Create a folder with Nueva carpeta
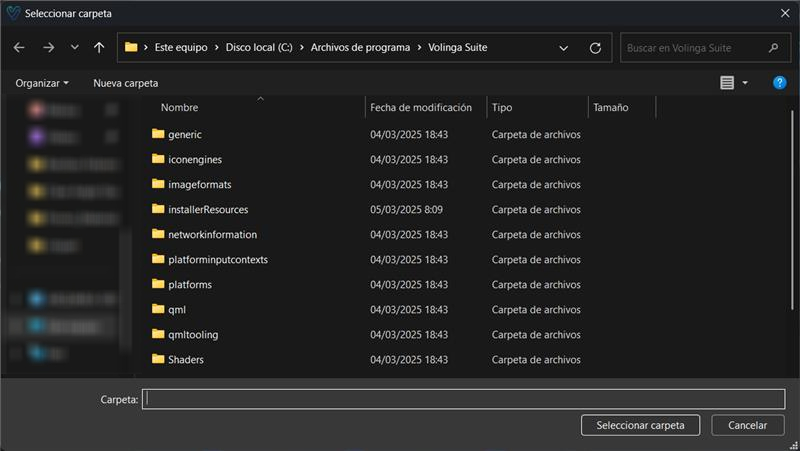The width and height of the screenshot is (800, 451). pyautogui.click(x=125, y=83)
